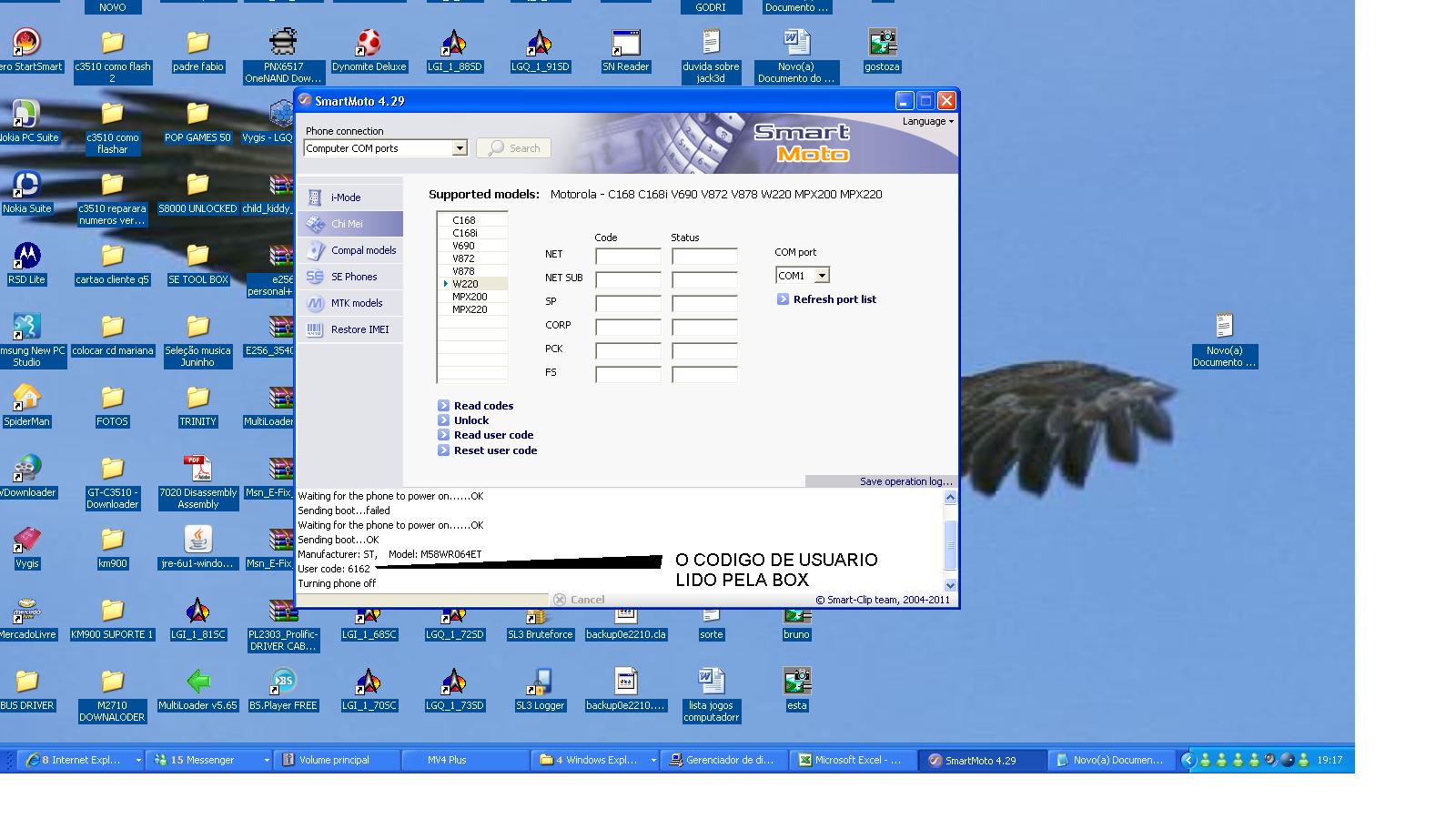The width and height of the screenshot is (1456, 819).
Task: Click the Refresh port list arrow icon
Action: click(783, 299)
